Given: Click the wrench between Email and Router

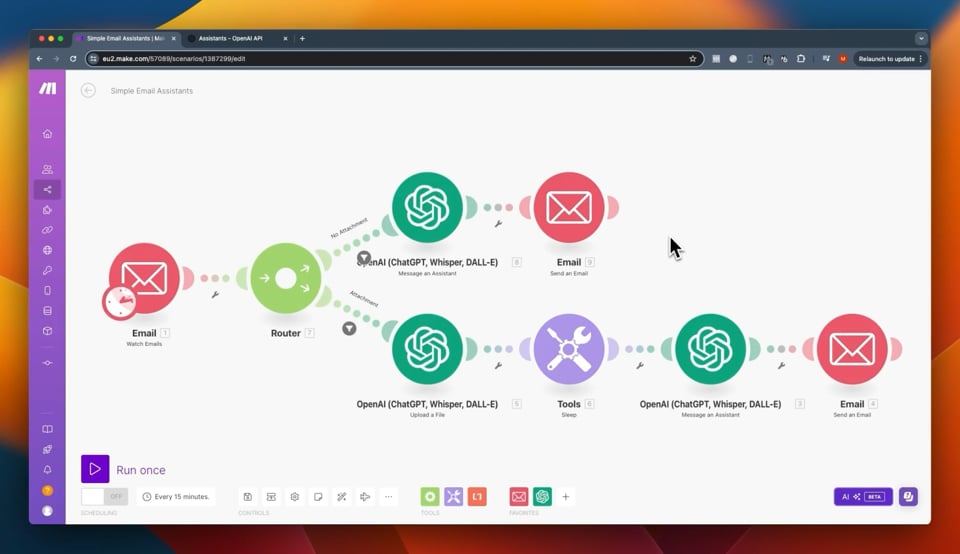Looking at the screenshot, I should coord(216,295).
